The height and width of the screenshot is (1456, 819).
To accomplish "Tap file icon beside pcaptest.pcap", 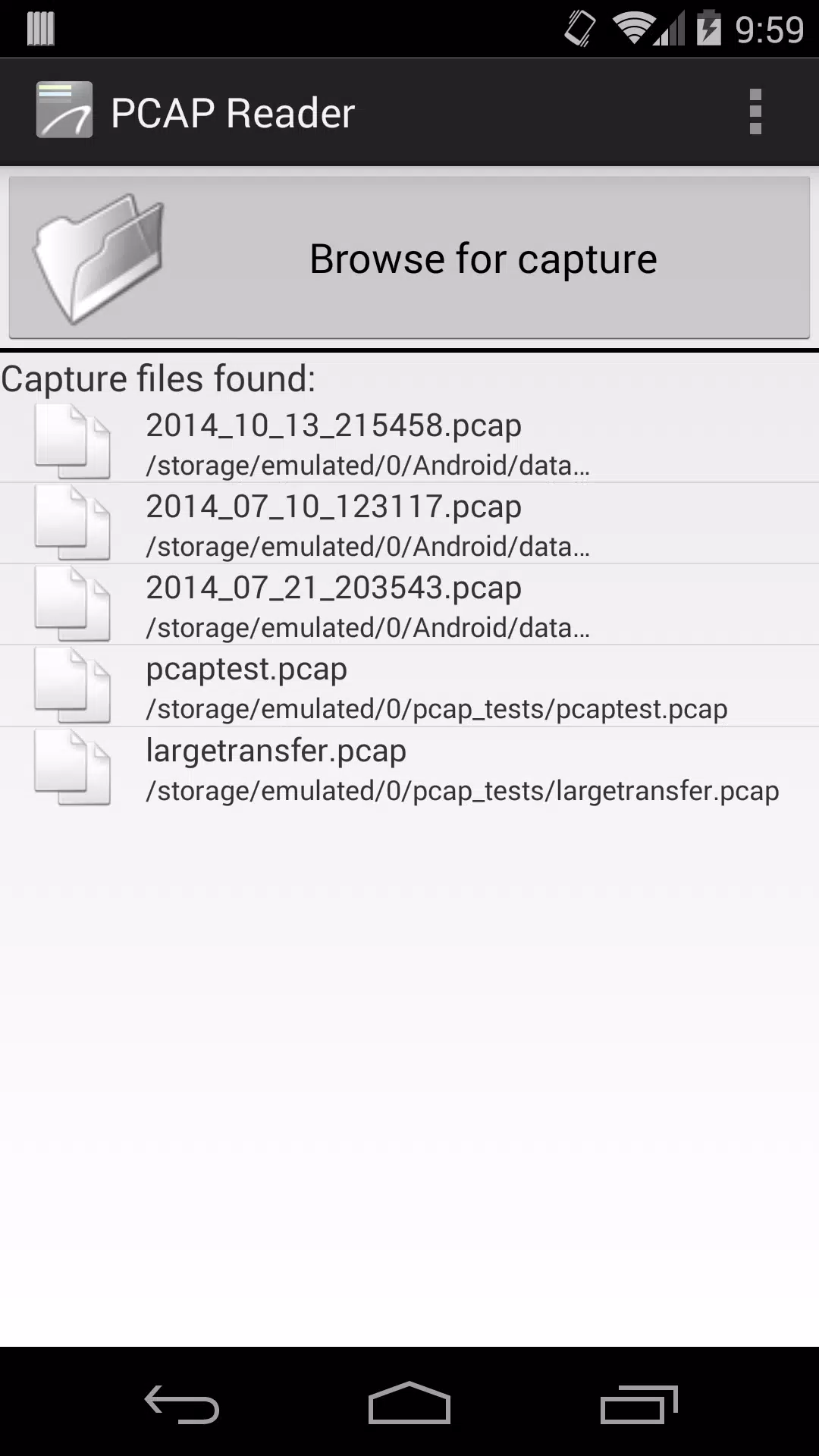I will click(72, 686).
